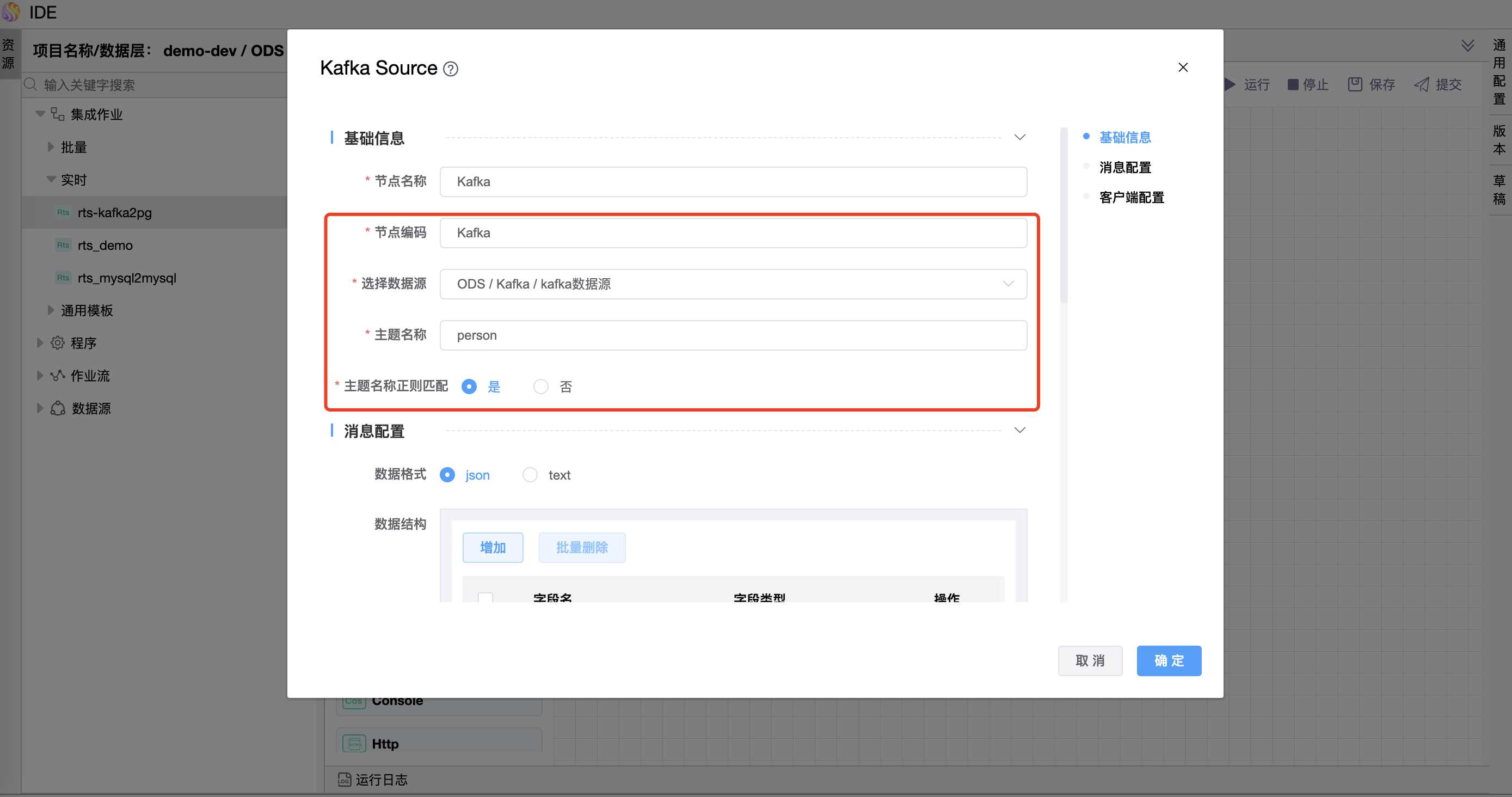Expand the 批量 tree node
Viewport: 1512px width, 797px height.
pos(51,147)
